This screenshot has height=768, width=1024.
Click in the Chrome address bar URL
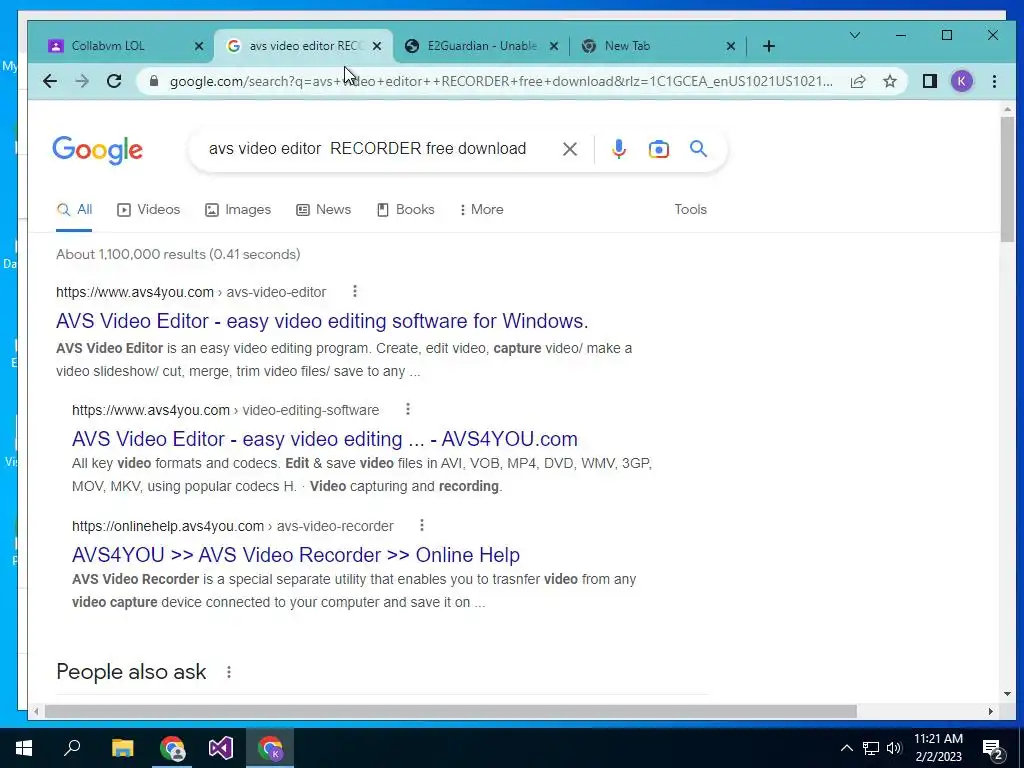tap(501, 81)
